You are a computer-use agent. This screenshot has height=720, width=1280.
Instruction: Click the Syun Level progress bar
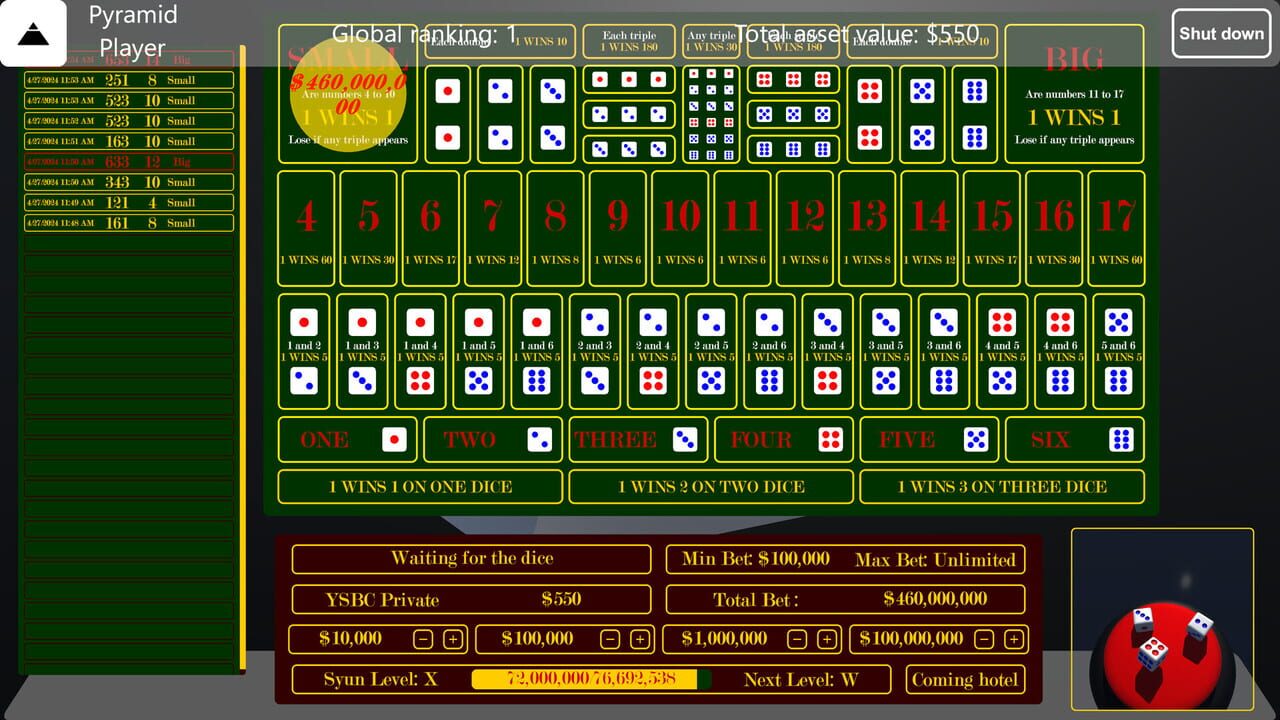(591, 680)
